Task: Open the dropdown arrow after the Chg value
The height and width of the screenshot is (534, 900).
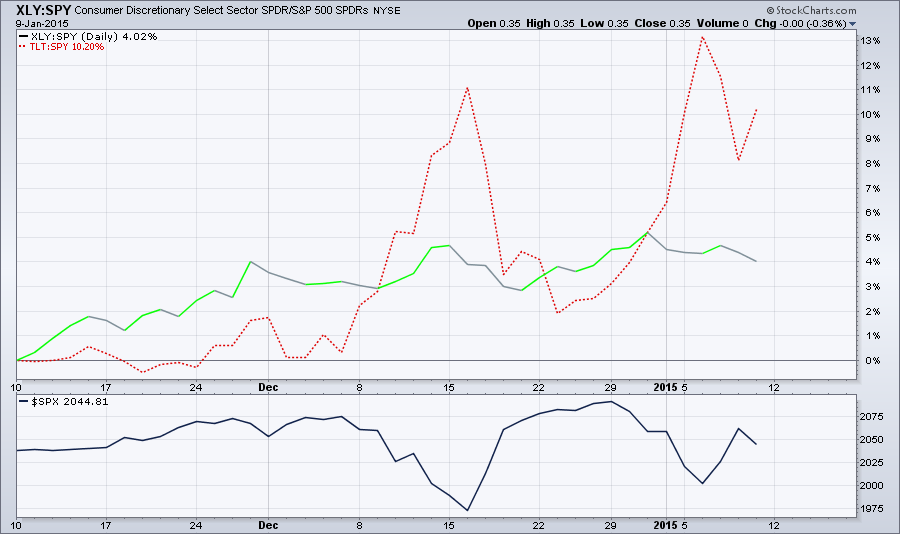Action: [x=852, y=24]
